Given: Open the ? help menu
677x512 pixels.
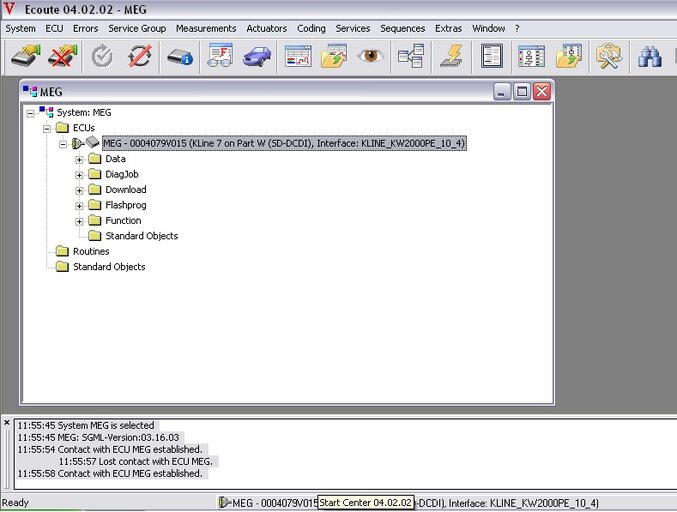Looking at the screenshot, I should click(x=517, y=28).
